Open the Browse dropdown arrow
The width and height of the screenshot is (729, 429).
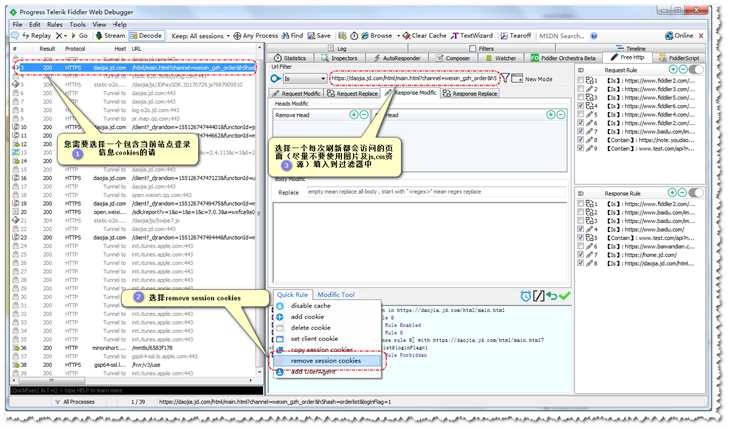coord(398,36)
